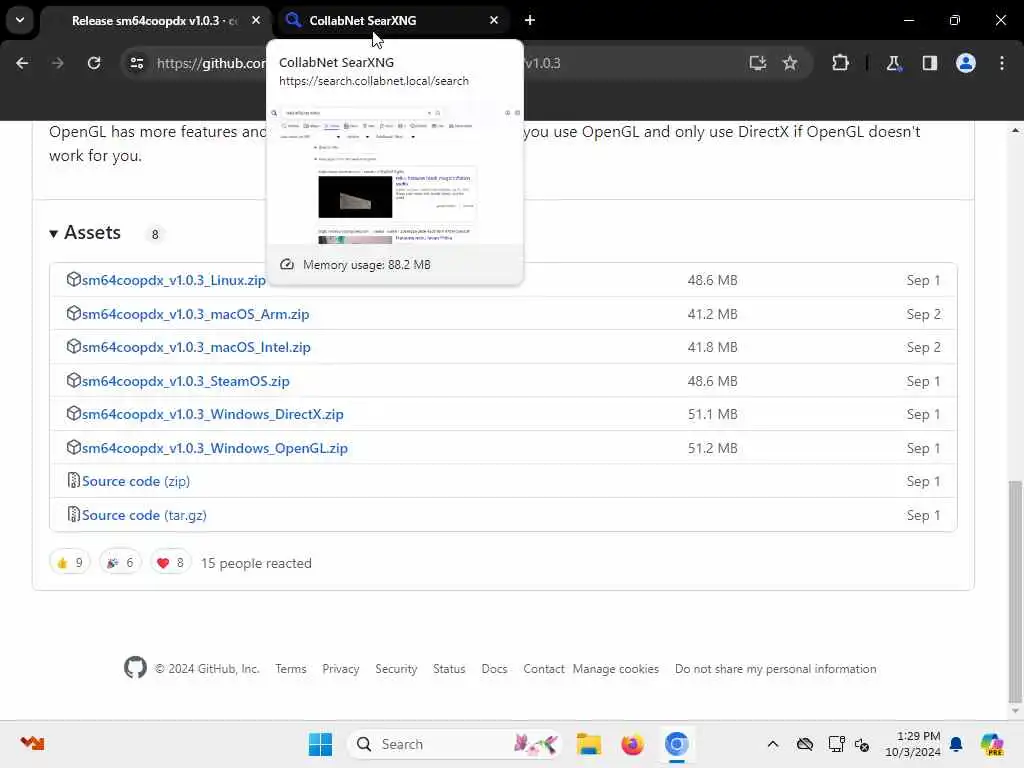This screenshot has height=768, width=1024.
Task: Download sm64coopdx_v1.0.3_Windows_OpenGL.zip
Action: click(x=215, y=449)
